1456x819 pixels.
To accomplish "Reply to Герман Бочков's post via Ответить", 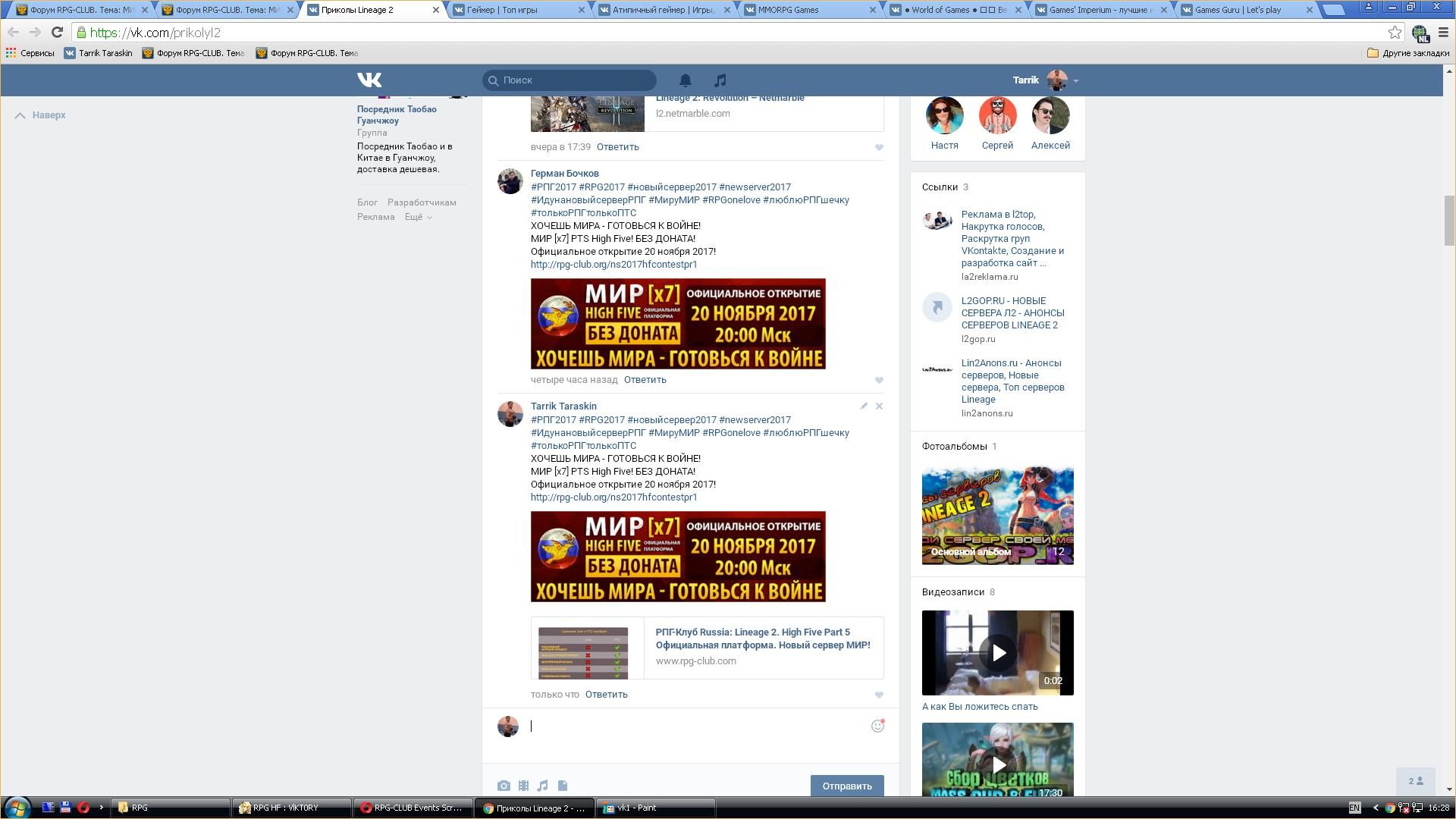I will tap(645, 380).
